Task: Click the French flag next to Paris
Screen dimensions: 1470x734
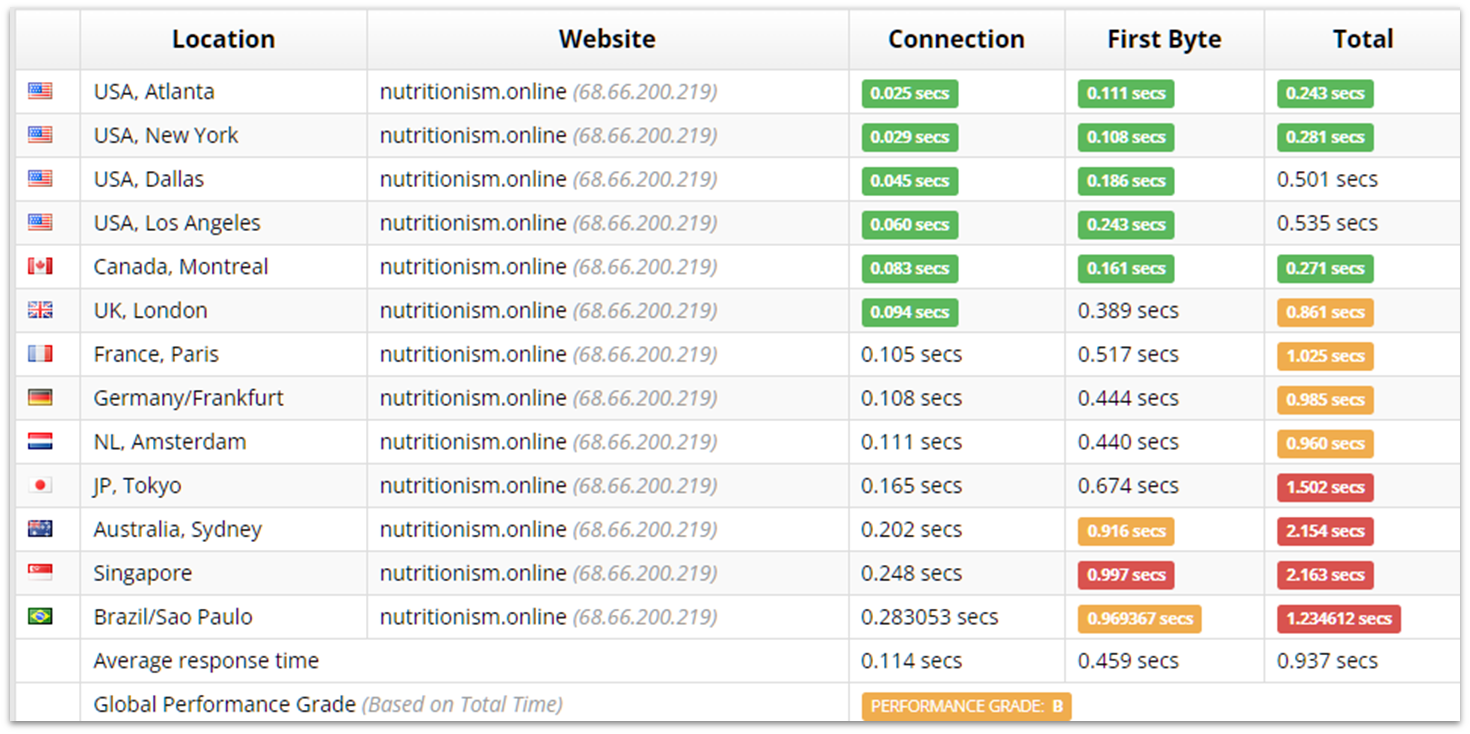Action: 40,354
